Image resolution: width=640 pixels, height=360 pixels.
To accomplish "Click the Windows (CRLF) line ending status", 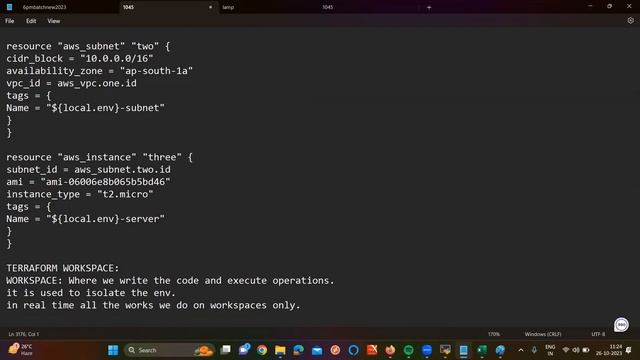I will (543, 334).
